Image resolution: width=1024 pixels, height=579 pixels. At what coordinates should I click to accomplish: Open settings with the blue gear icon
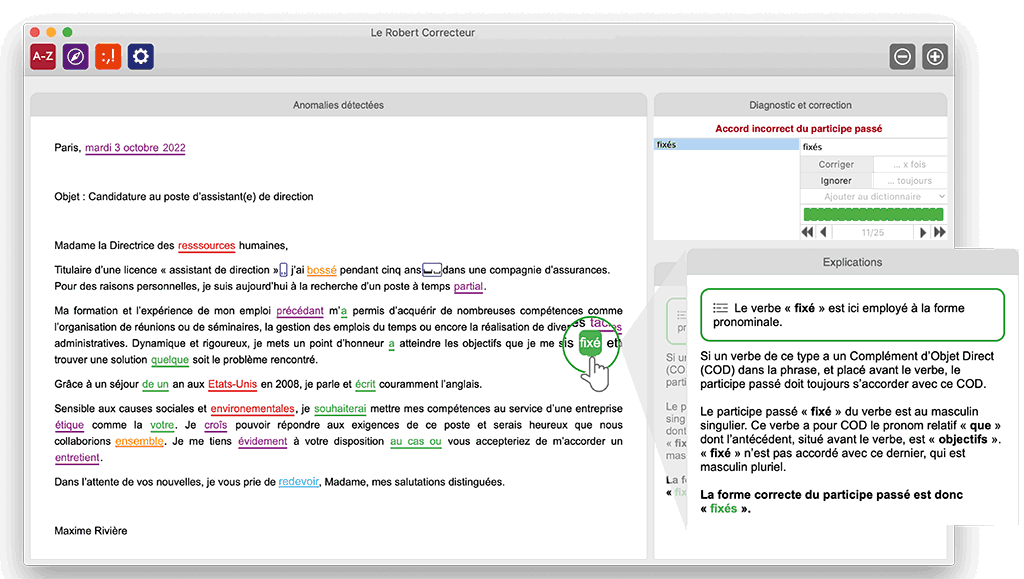pyautogui.click(x=141, y=57)
